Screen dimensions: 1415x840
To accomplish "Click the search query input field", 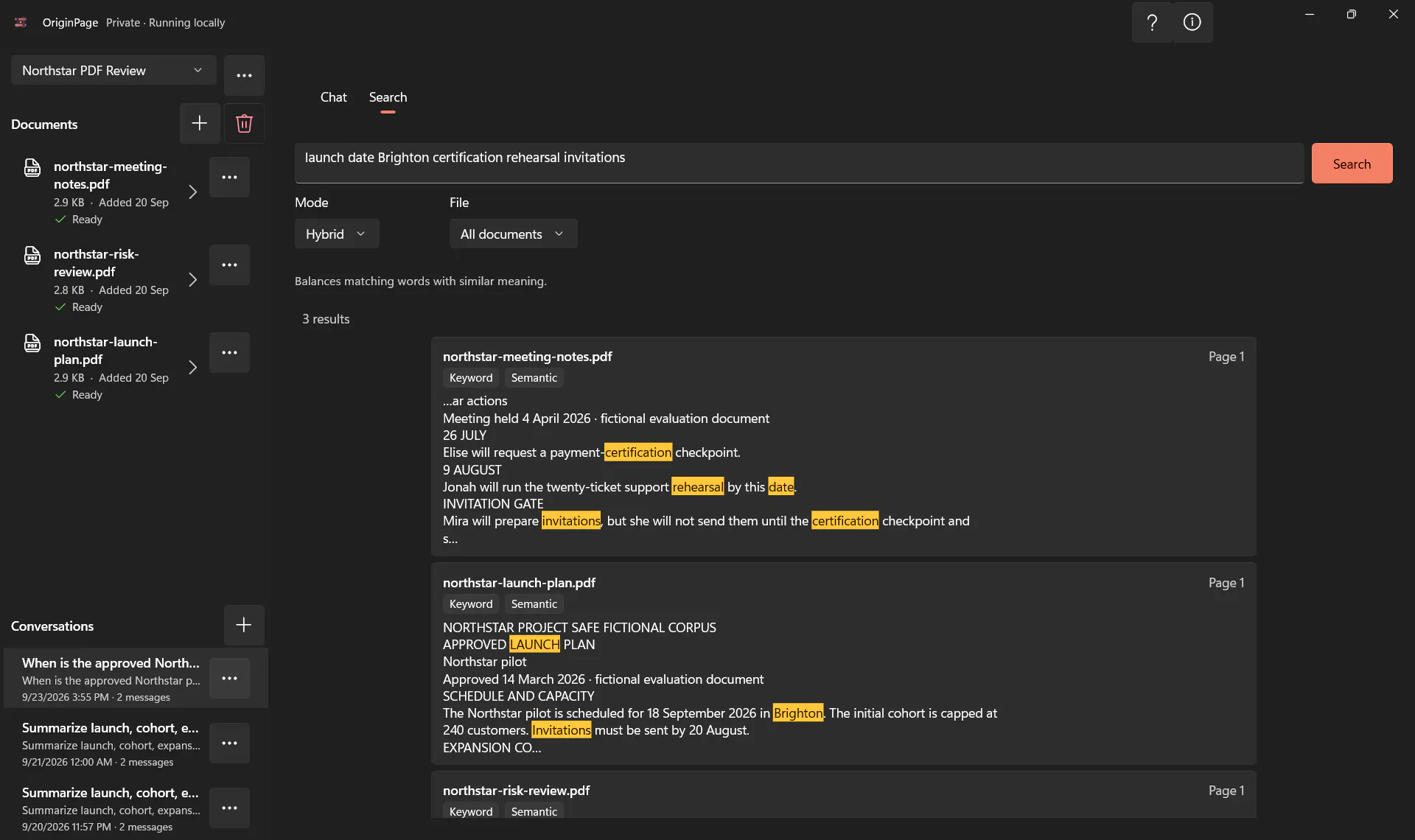I will tap(799, 163).
